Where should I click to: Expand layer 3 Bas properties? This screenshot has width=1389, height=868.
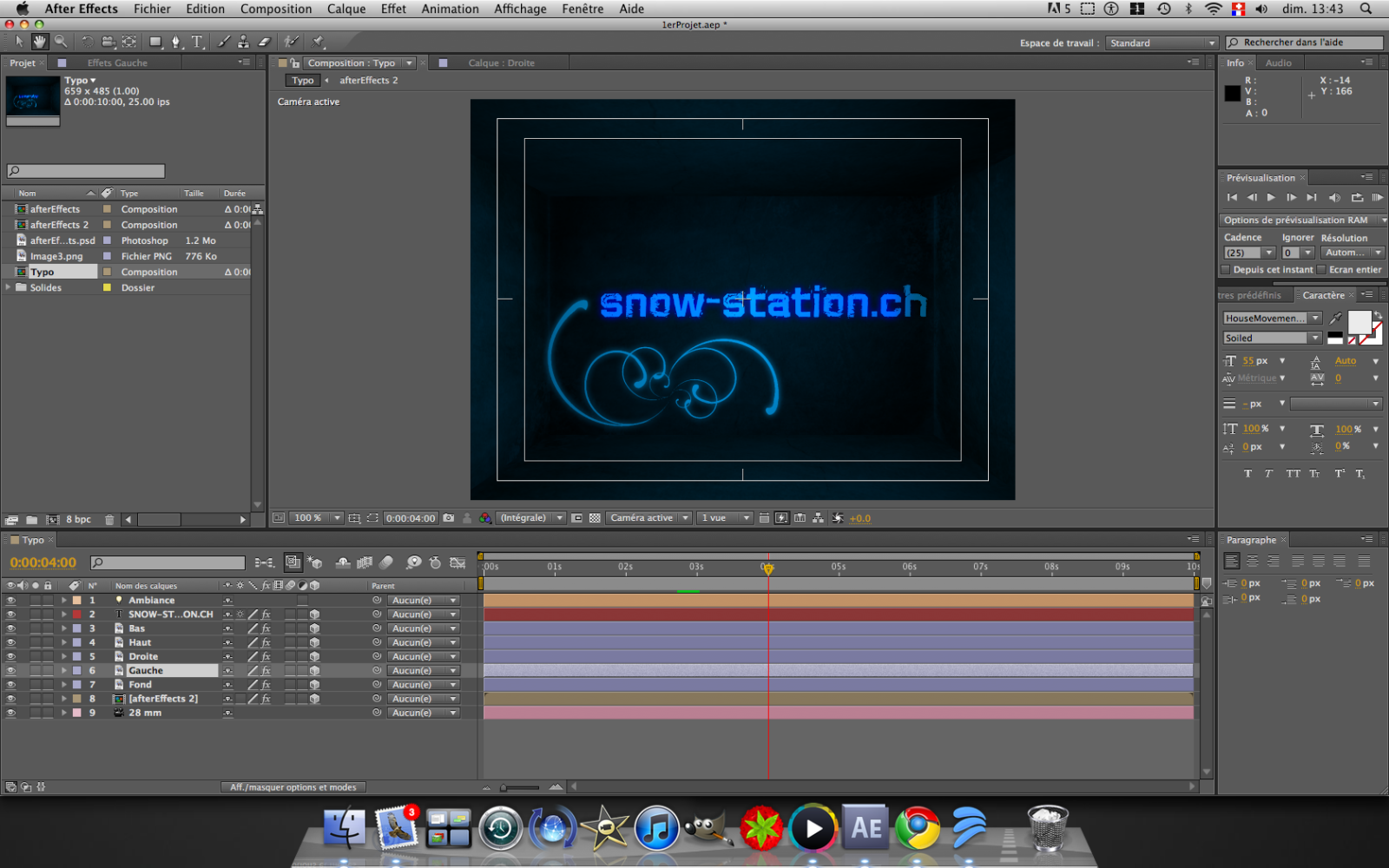[x=63, y=628]
